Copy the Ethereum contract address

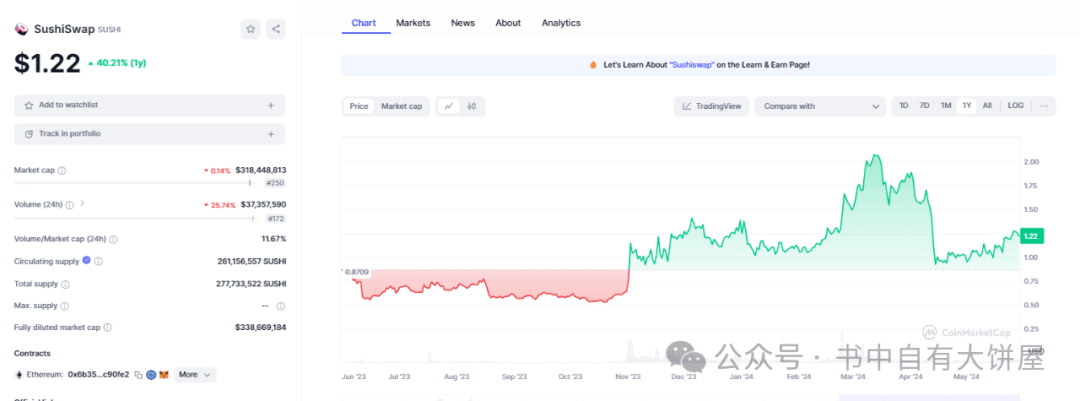tap(138, 375)
